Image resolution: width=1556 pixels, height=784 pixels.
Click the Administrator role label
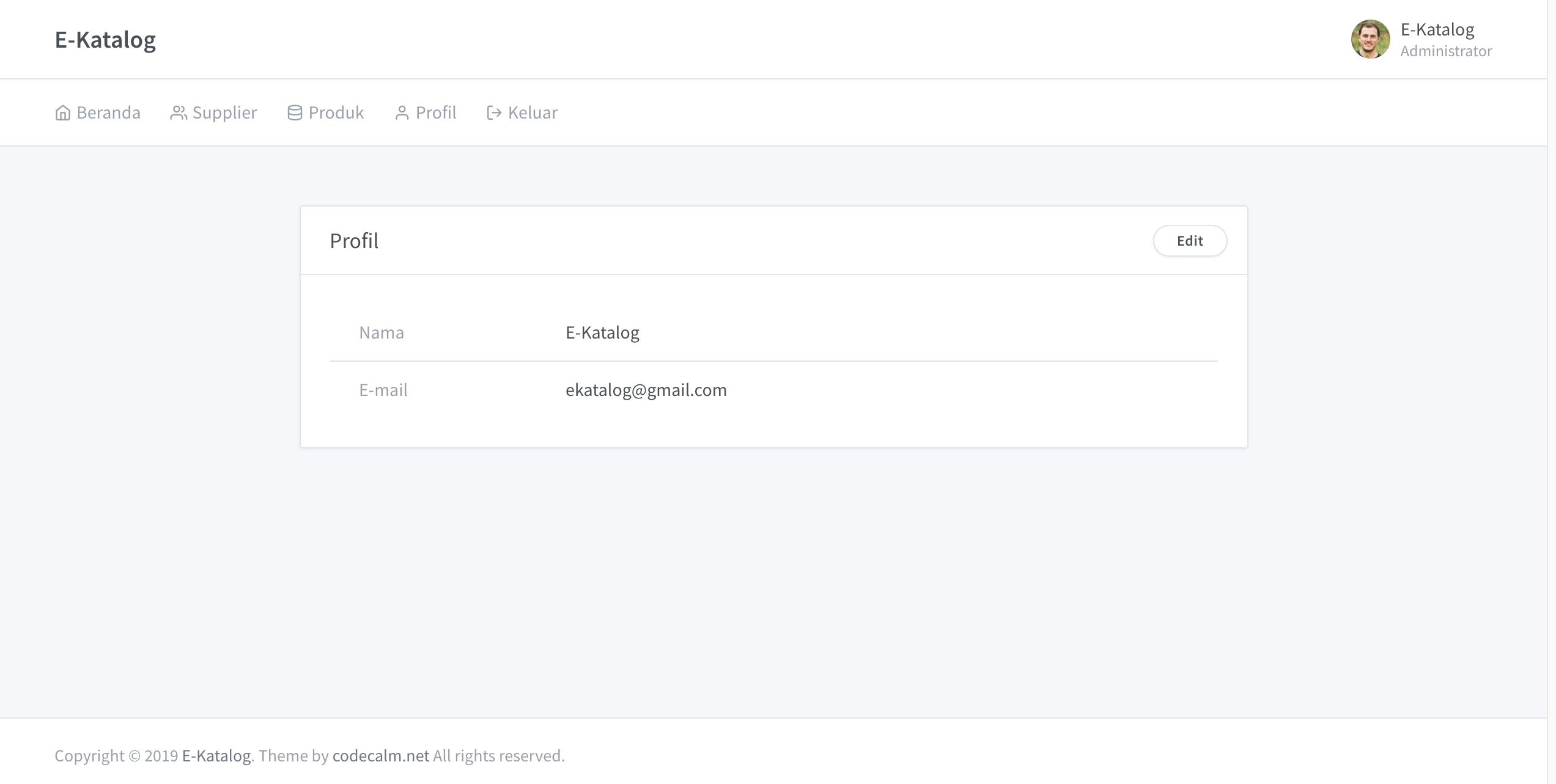[x=1446, y=51]
